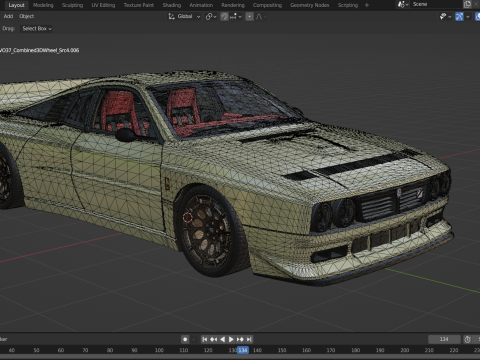This screenshot has width=480, height=360.
Task: Click the Combined3DWheel object name overlay text
Action: click(x=39, y=50)
